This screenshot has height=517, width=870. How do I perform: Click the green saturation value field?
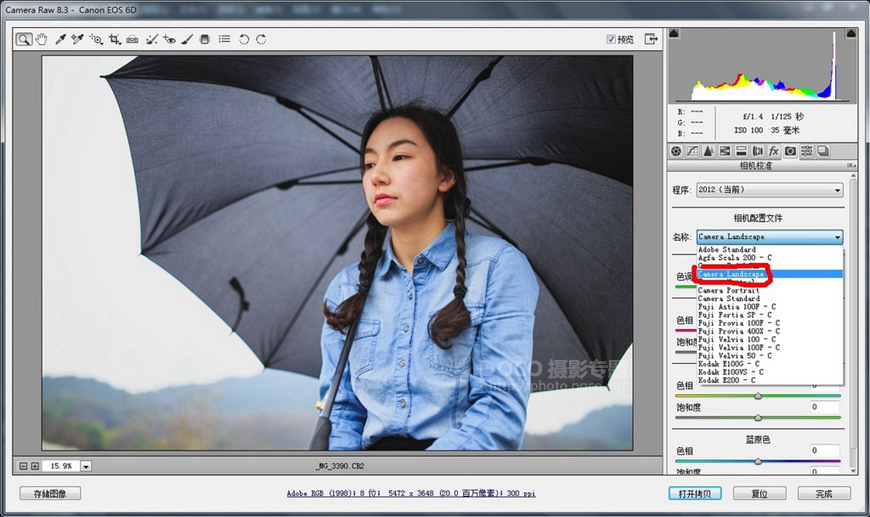tap(825, 407)
